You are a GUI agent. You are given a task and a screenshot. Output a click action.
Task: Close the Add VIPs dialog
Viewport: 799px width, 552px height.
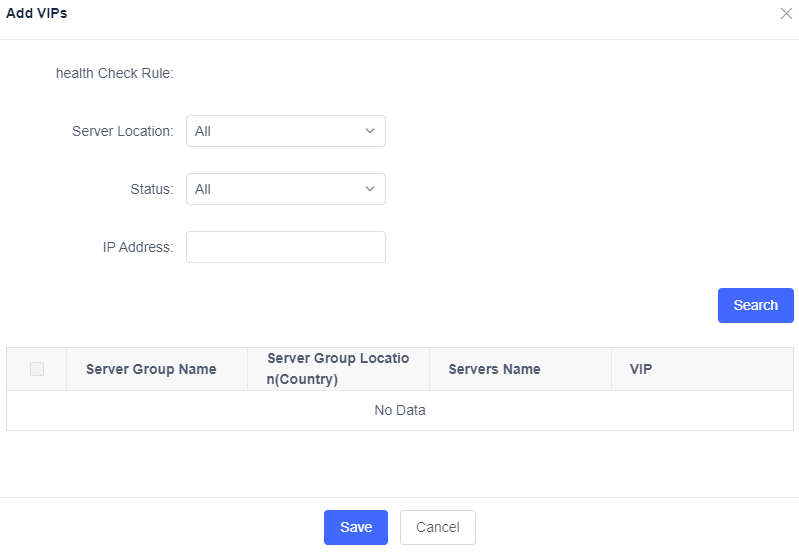[x=786, y=14]
